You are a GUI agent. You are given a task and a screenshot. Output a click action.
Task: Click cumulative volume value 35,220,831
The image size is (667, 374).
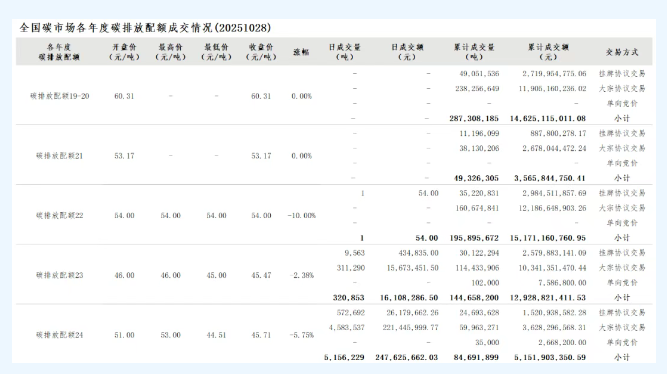point(479,193)
